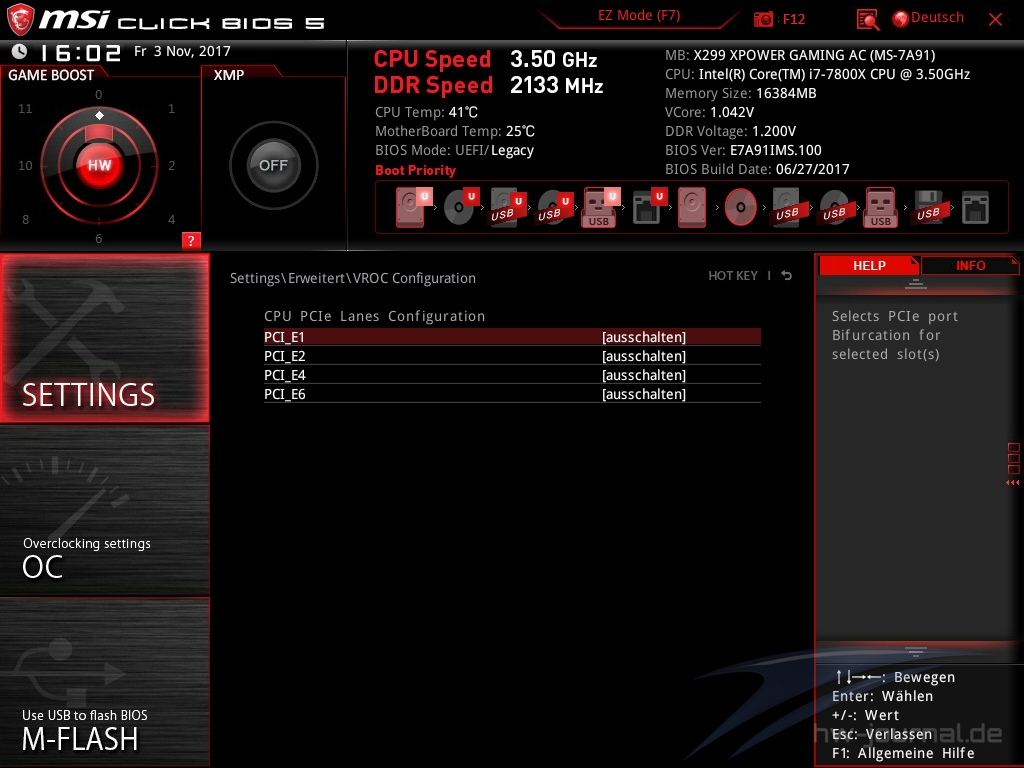Click the HOT KEY button
Viewport: 1024px width, 768px height.
(733, 276)
